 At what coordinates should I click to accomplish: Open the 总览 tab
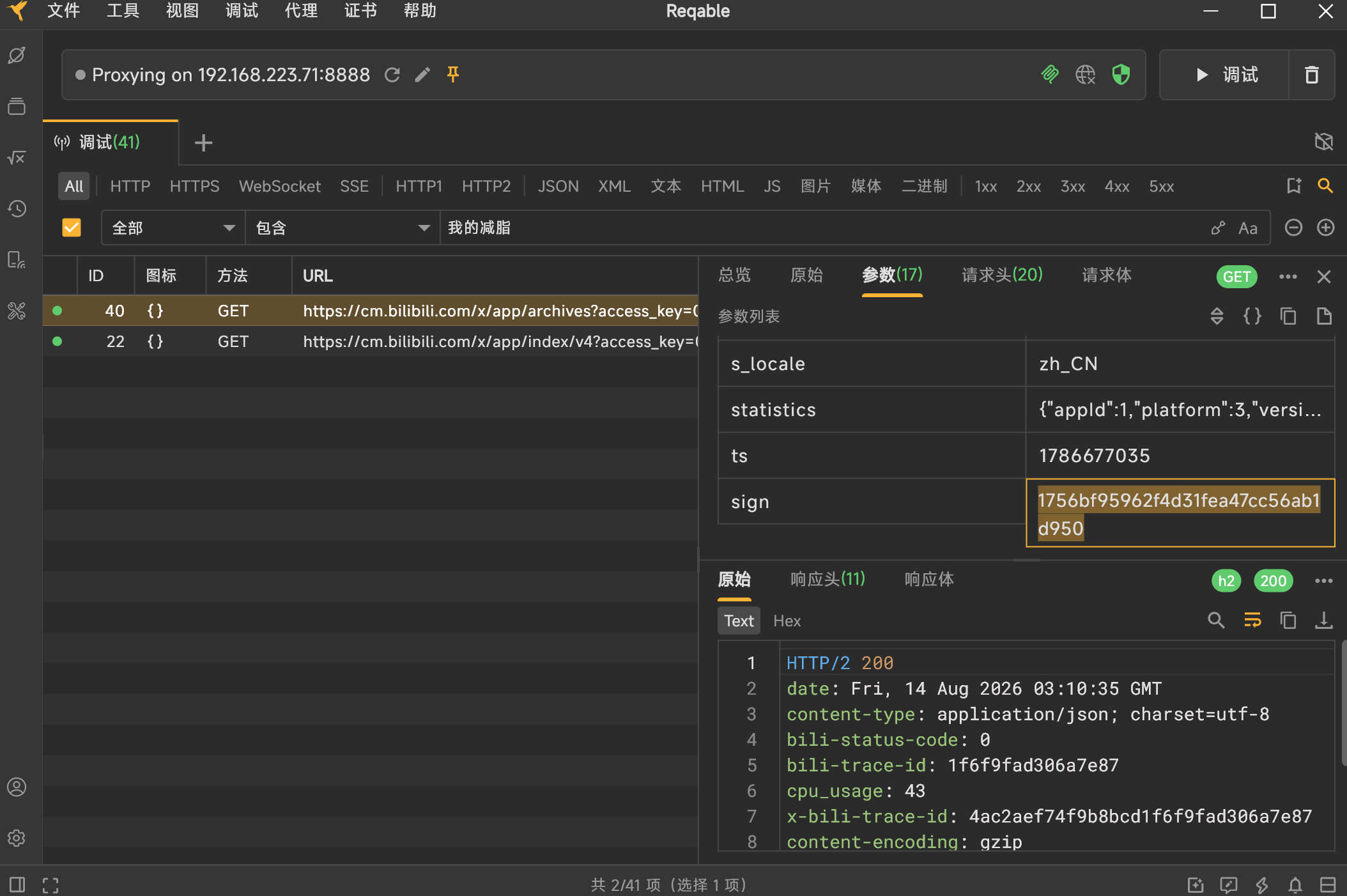tap(735, 275)
